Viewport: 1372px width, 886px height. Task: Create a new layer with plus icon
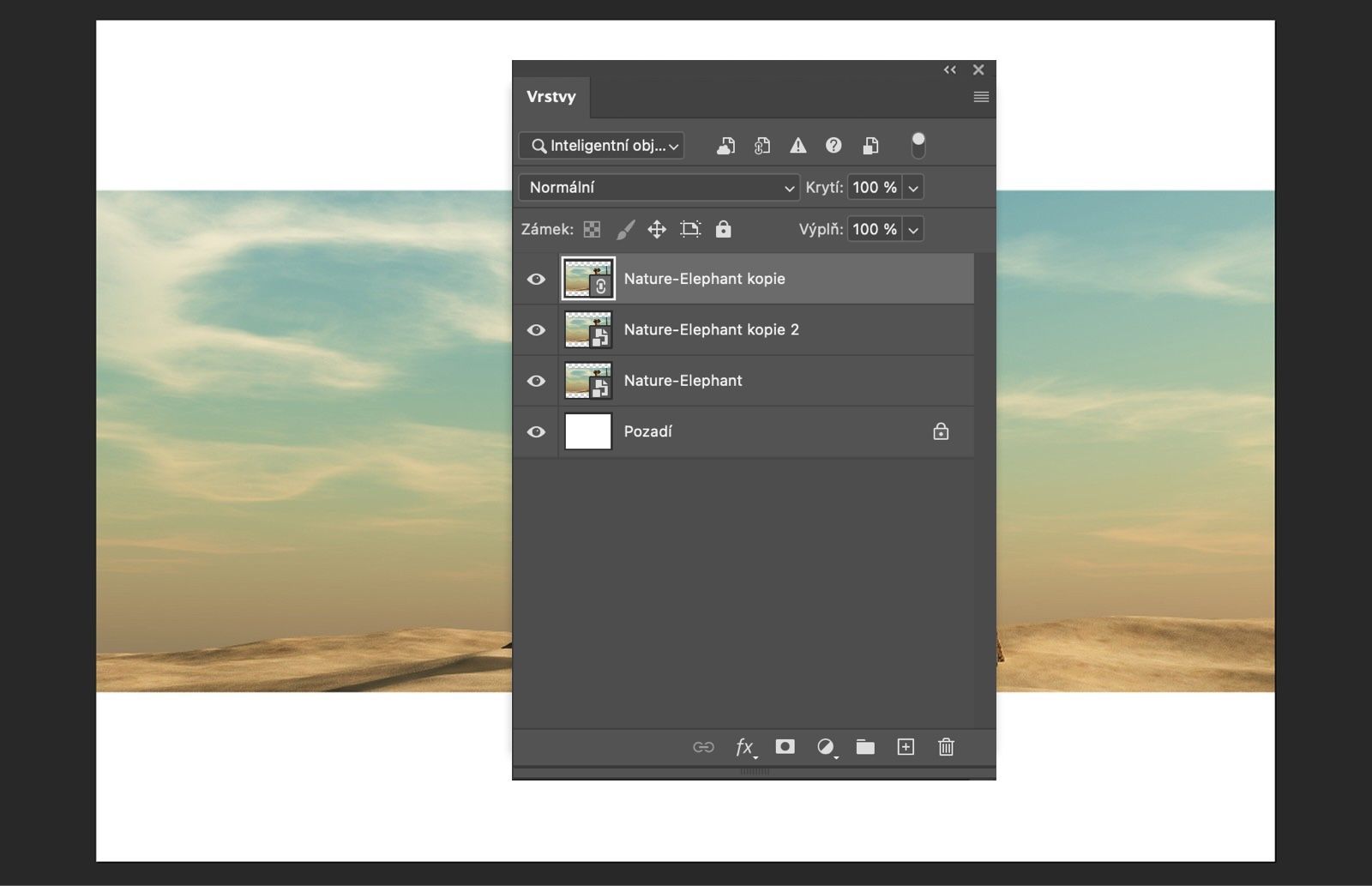(x=906, y=747)
